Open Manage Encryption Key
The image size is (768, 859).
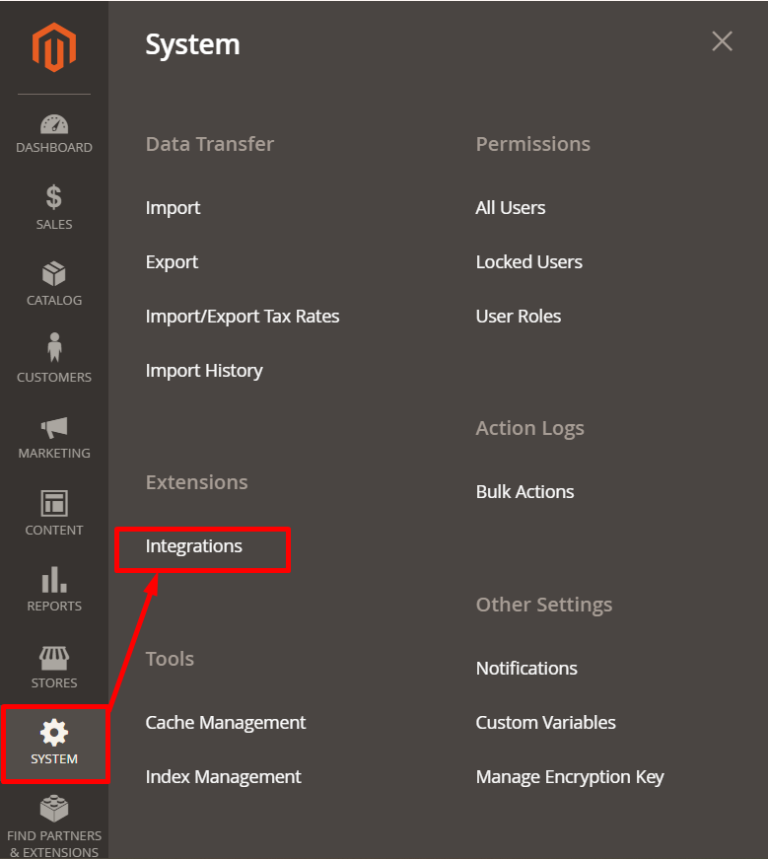coord(570,776)
